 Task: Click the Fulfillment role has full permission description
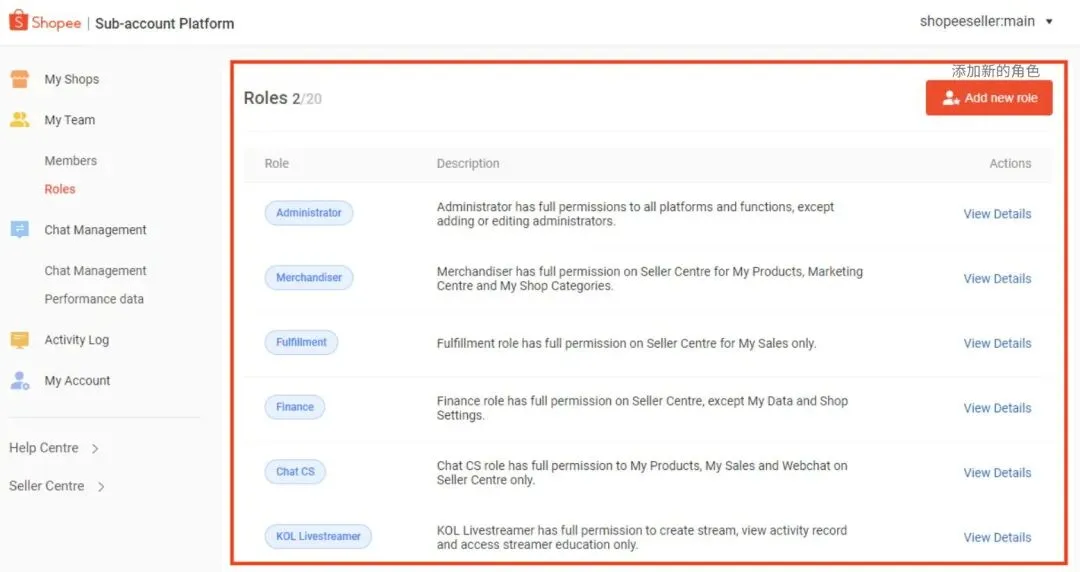626,343
